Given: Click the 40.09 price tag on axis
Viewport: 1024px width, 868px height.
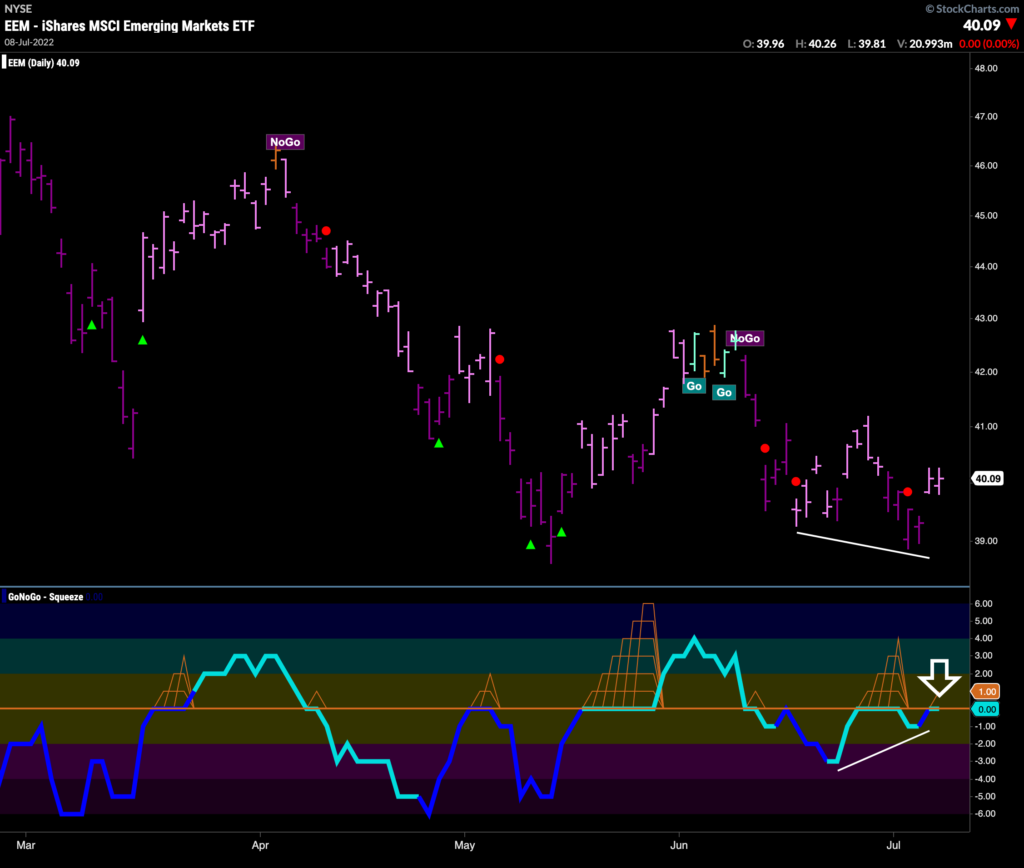Looking at the screenshot, I should (x=987, y=479).
